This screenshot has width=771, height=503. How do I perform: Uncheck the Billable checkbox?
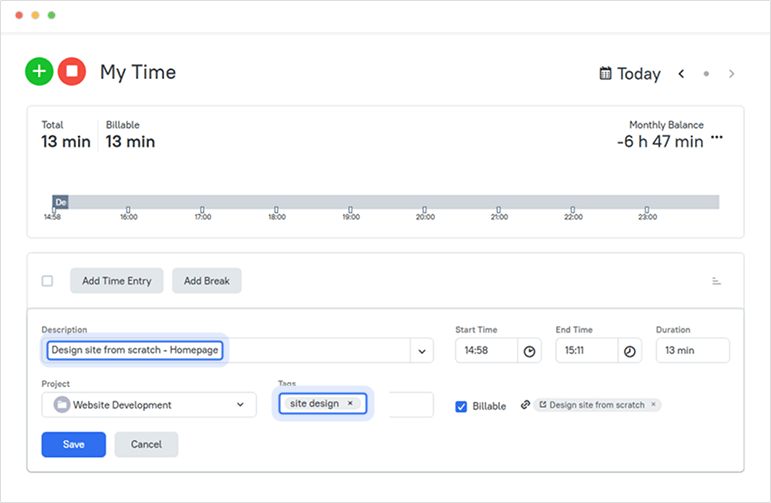pyautogui.click(x=461, y=406)
